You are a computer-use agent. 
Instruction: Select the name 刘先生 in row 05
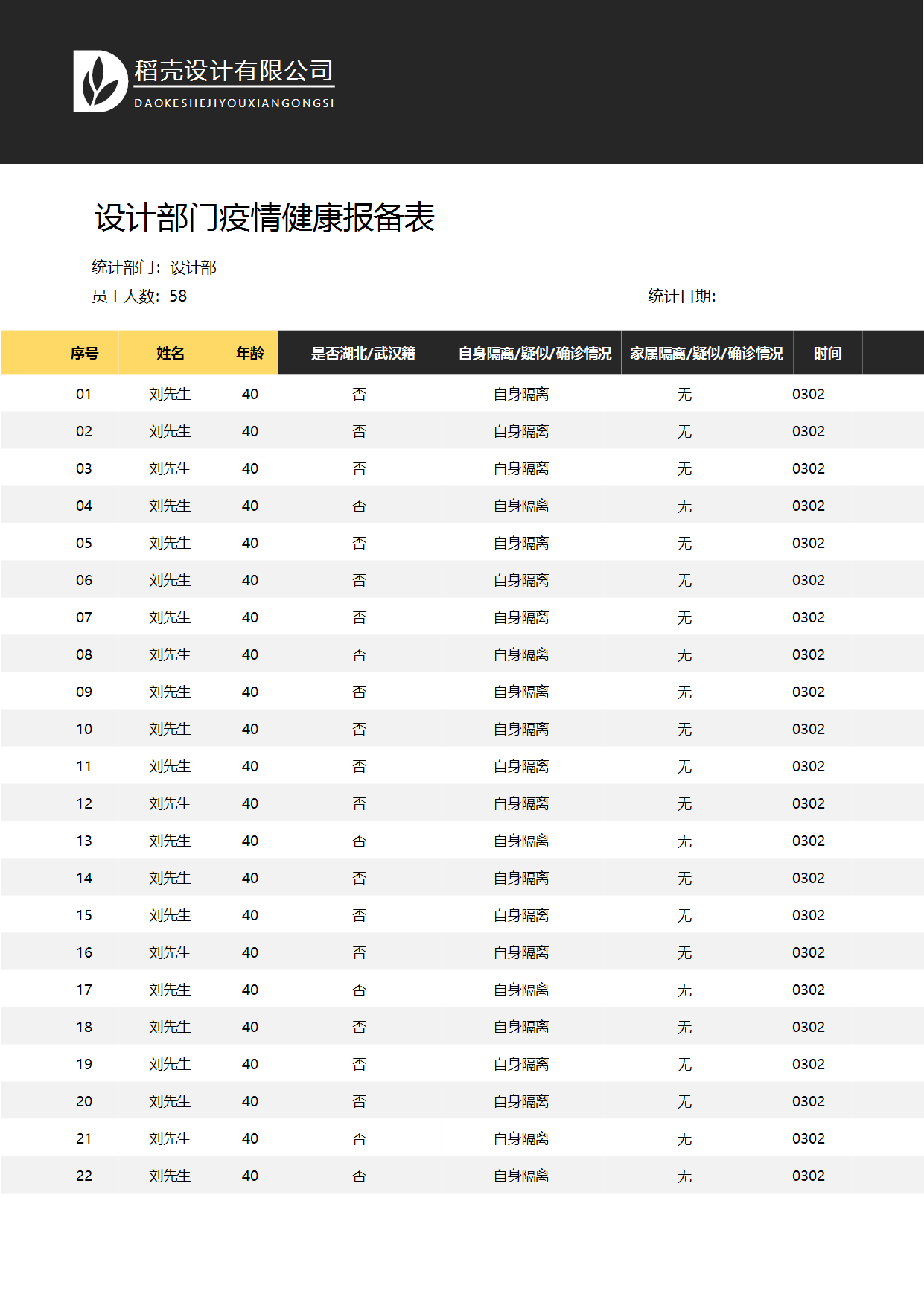point(170,543)
